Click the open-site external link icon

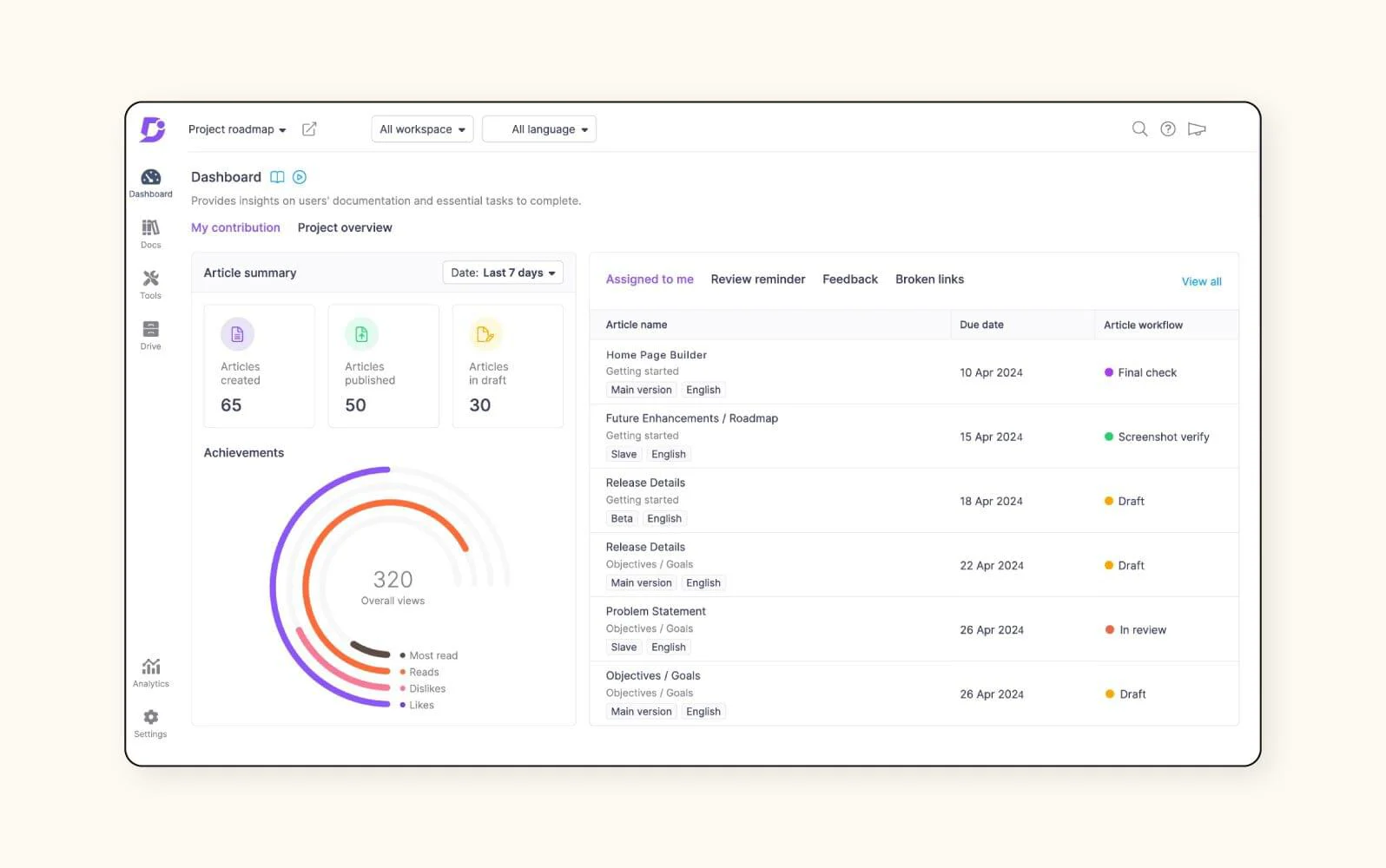pos(309,129)
